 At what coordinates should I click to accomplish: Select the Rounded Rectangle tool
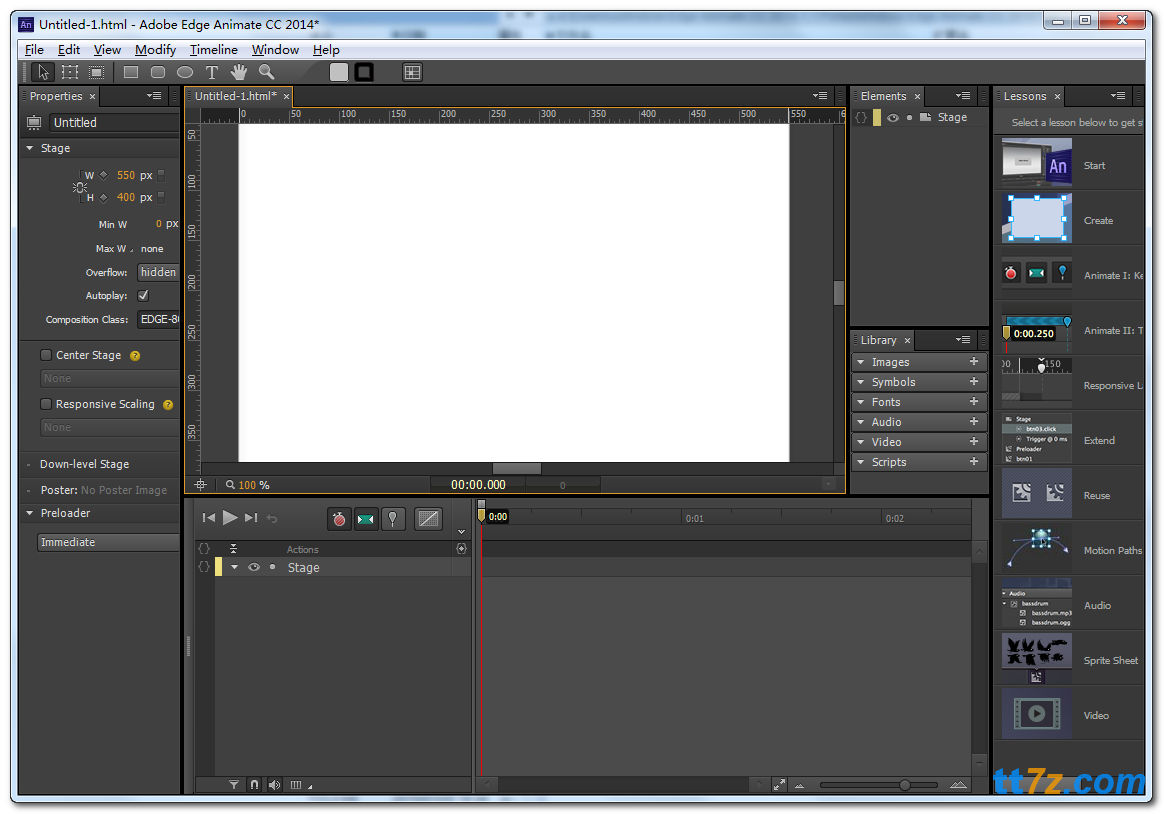(x=157, y=72)
